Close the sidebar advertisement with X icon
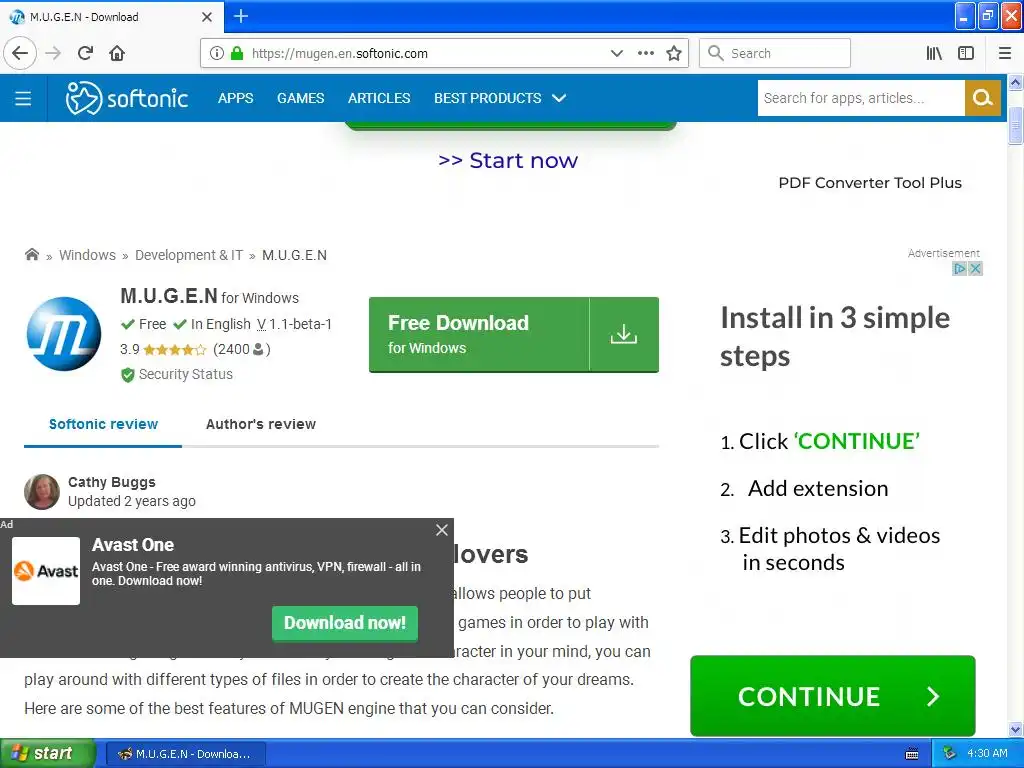Screen dimensions: 1024x768 [x=975, y=268]
